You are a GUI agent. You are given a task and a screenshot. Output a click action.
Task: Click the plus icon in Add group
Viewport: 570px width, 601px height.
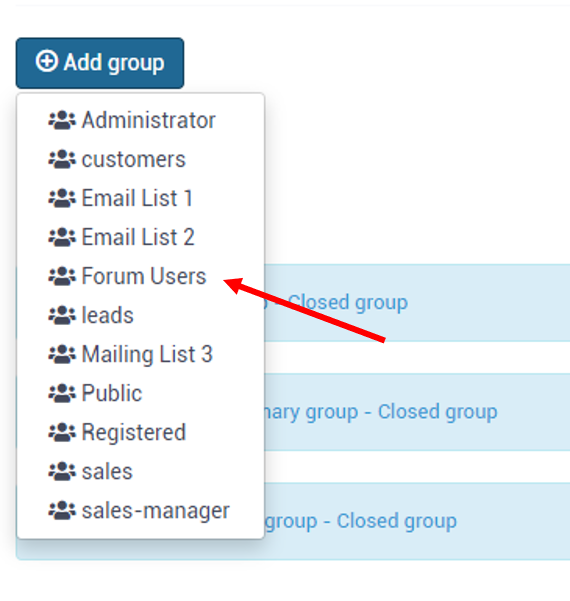point(47,61)
